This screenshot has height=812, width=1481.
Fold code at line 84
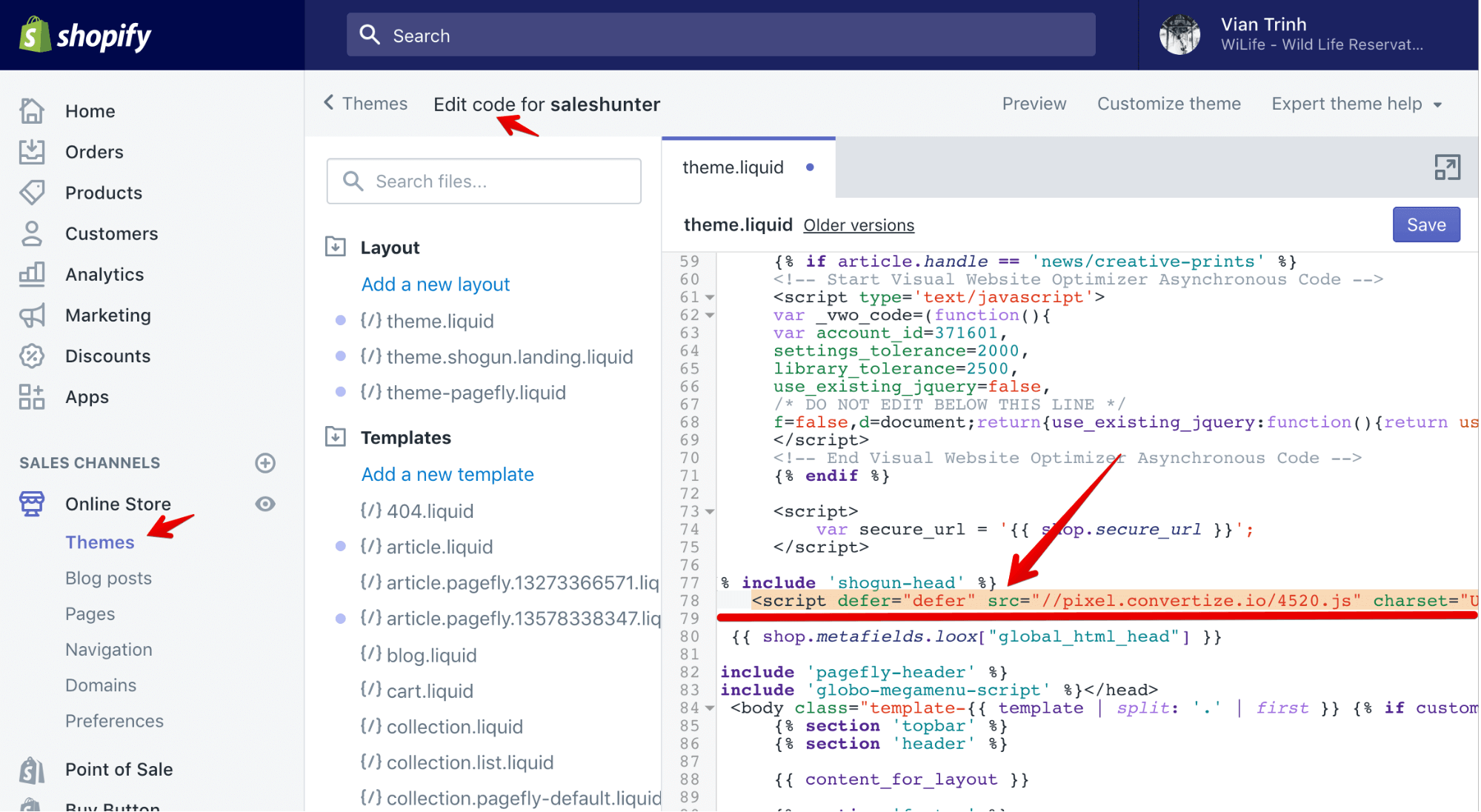click(x=710, y=708)
